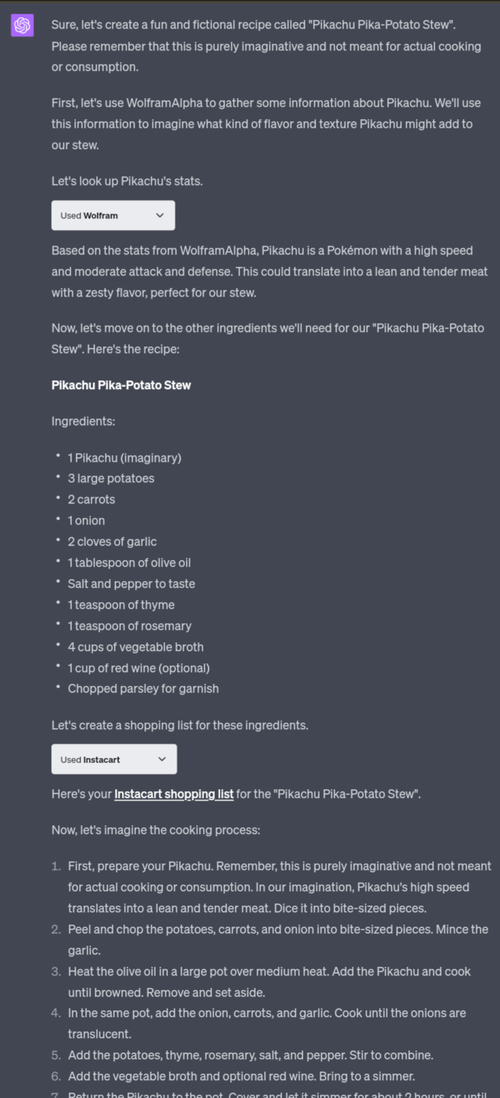Click the ChatGPT logo avatar icon

[x=22, y=25]
